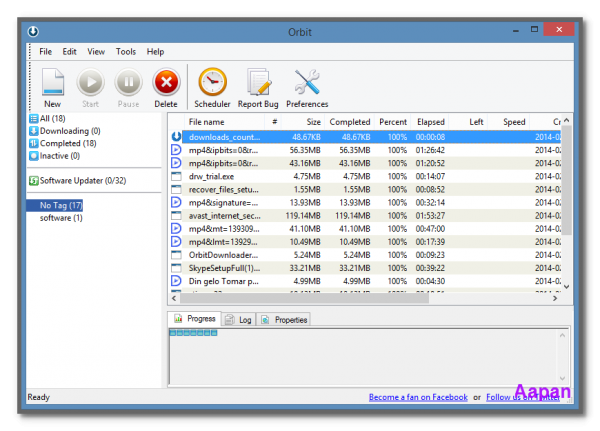Click the Follow us on Twitter link
Viewport: 600px width, 431px height.
click(523, 397)
